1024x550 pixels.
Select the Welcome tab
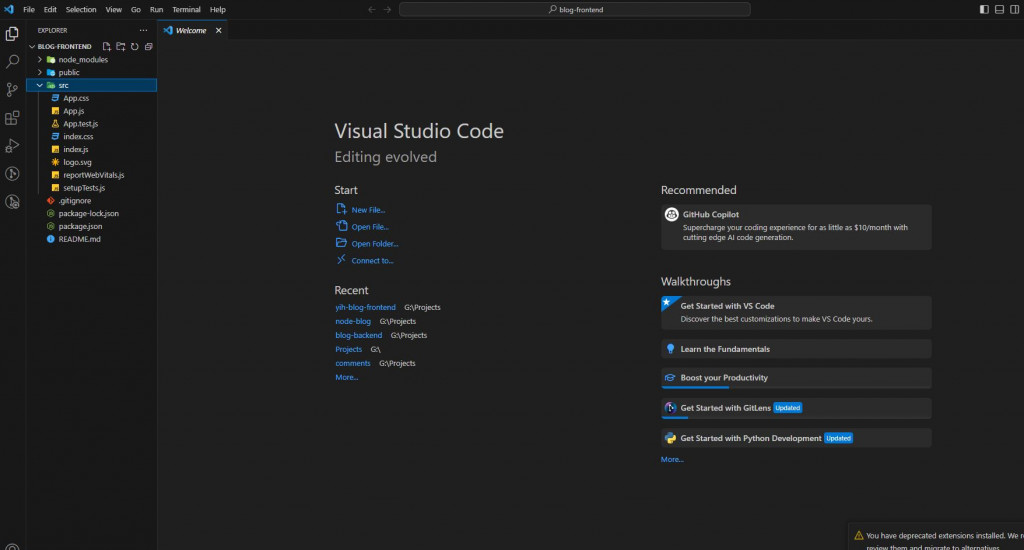(191, 30)
